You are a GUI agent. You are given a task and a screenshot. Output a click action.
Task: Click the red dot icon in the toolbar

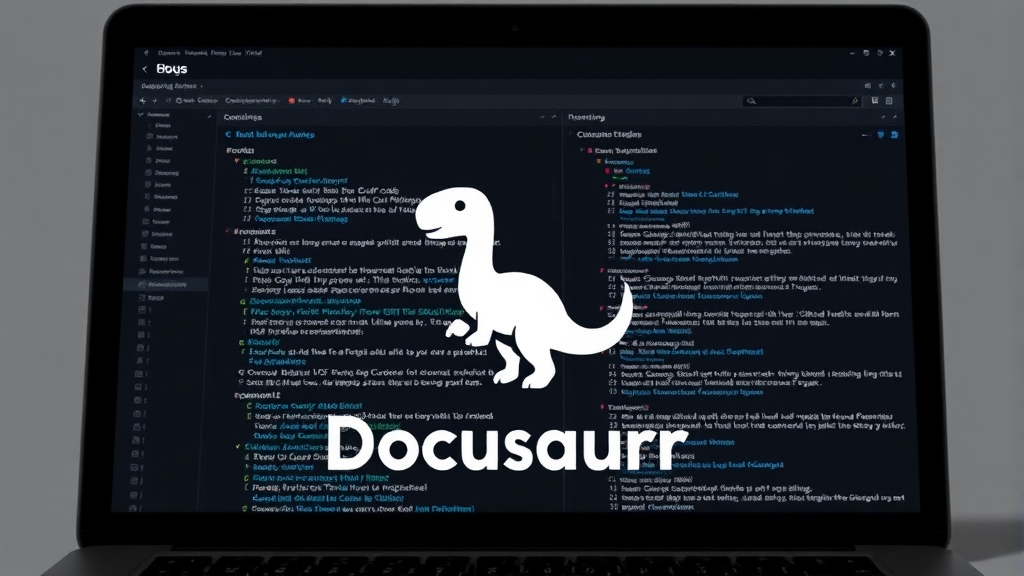(x=291, y=100)
